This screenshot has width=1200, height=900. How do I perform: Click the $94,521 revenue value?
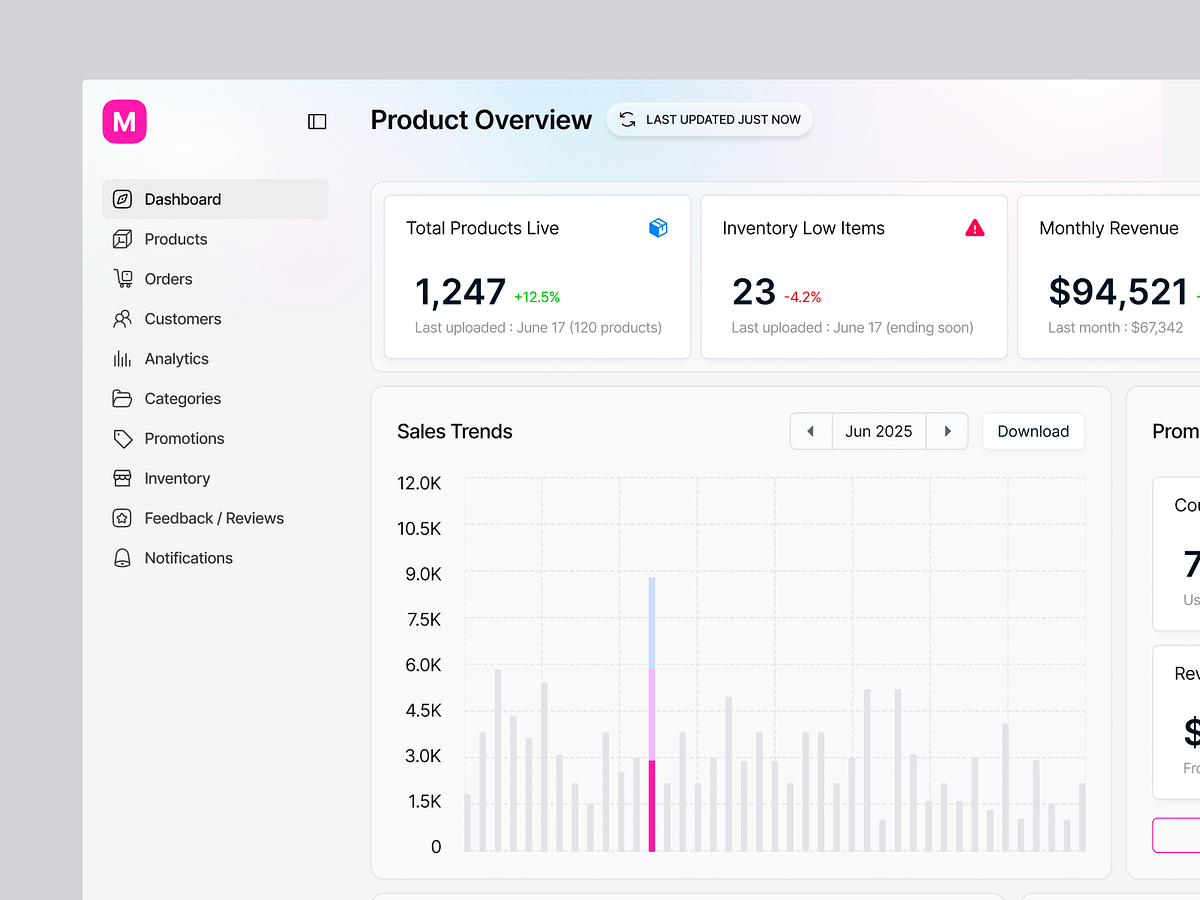[1118, 292]
